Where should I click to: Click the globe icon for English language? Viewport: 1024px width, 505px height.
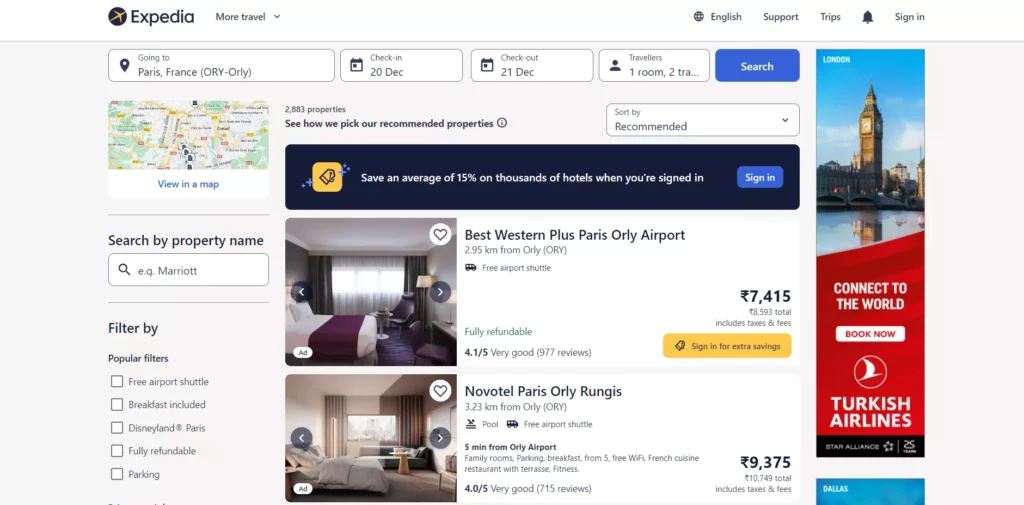coord(699,17)
